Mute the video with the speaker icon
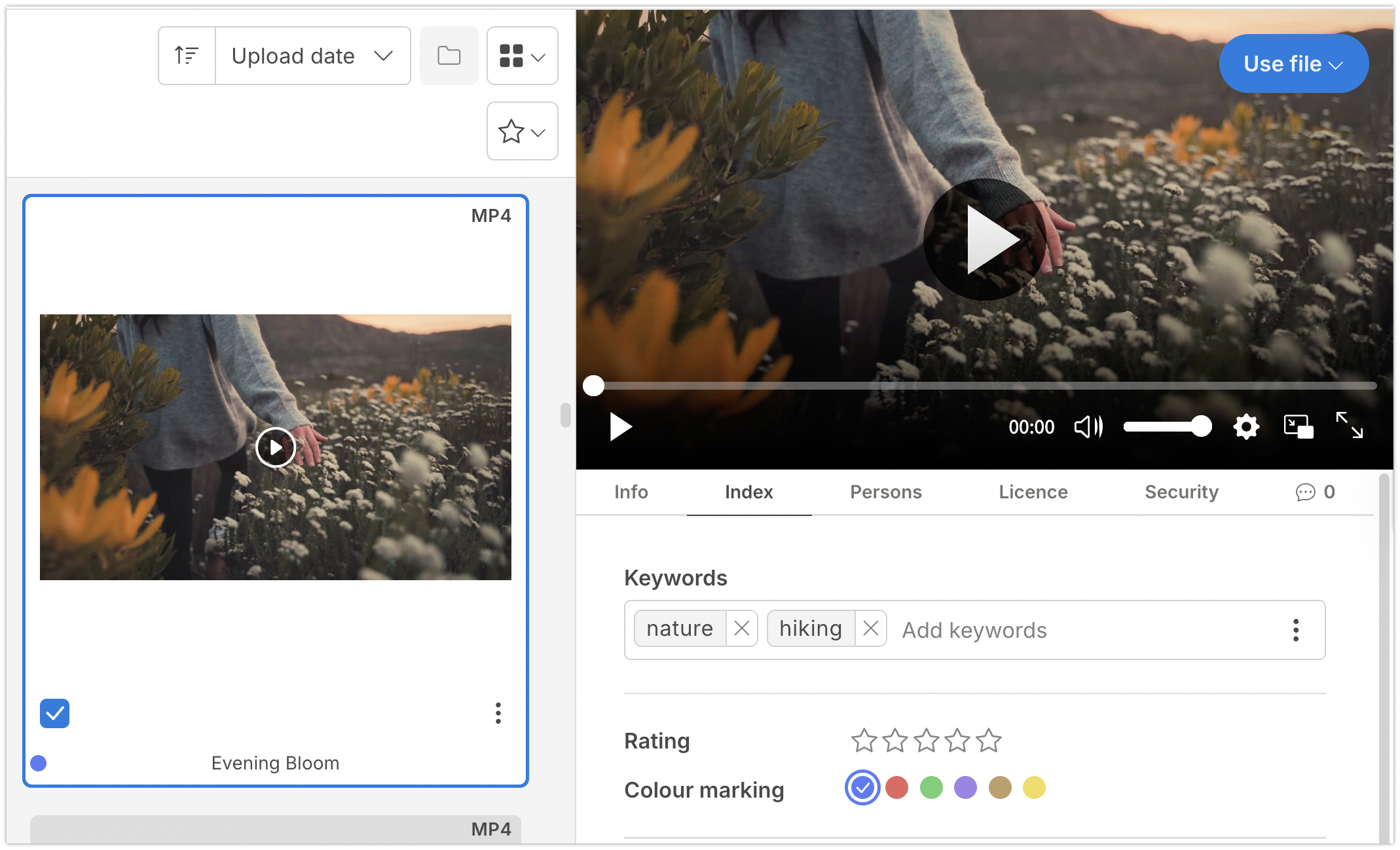The width and height of the screenshot is (1400, 850). 1088,427
